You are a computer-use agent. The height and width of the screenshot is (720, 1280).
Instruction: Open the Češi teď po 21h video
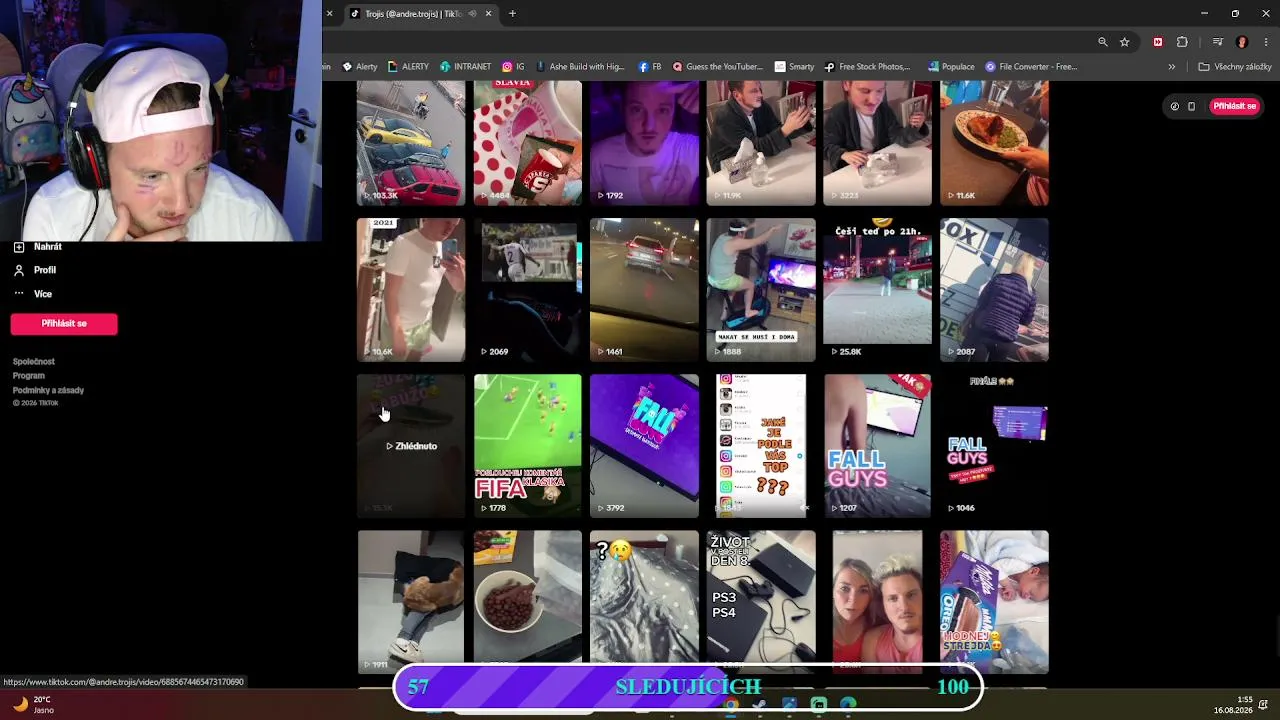coord(877,290)
